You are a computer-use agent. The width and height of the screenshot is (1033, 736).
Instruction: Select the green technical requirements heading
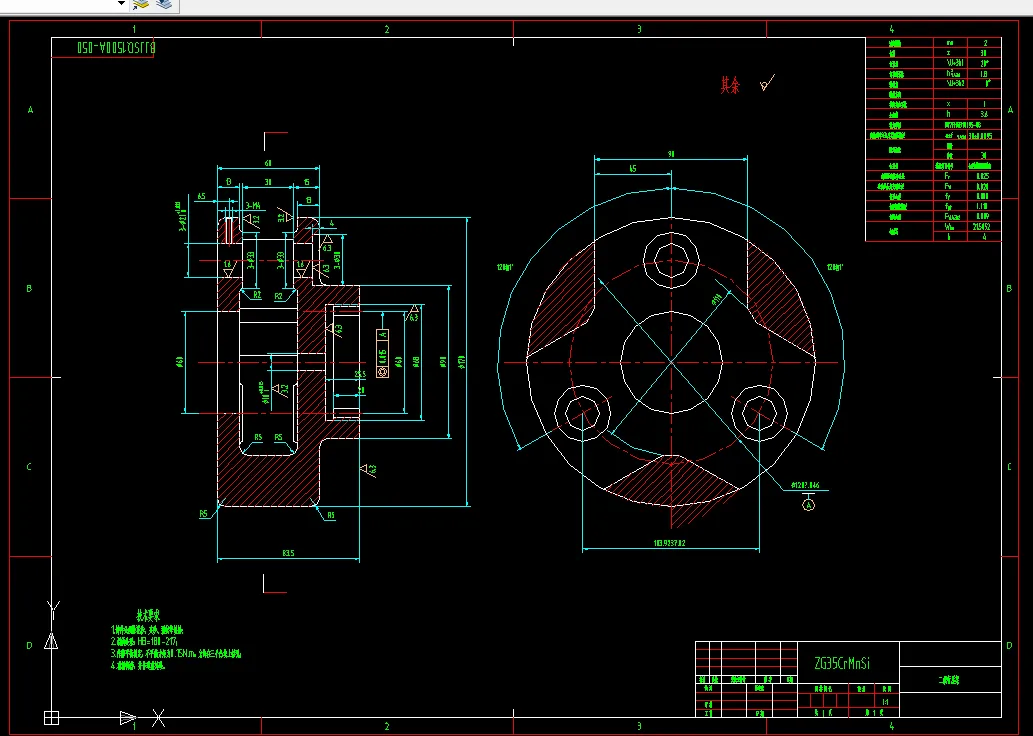(x=148, y=615)
